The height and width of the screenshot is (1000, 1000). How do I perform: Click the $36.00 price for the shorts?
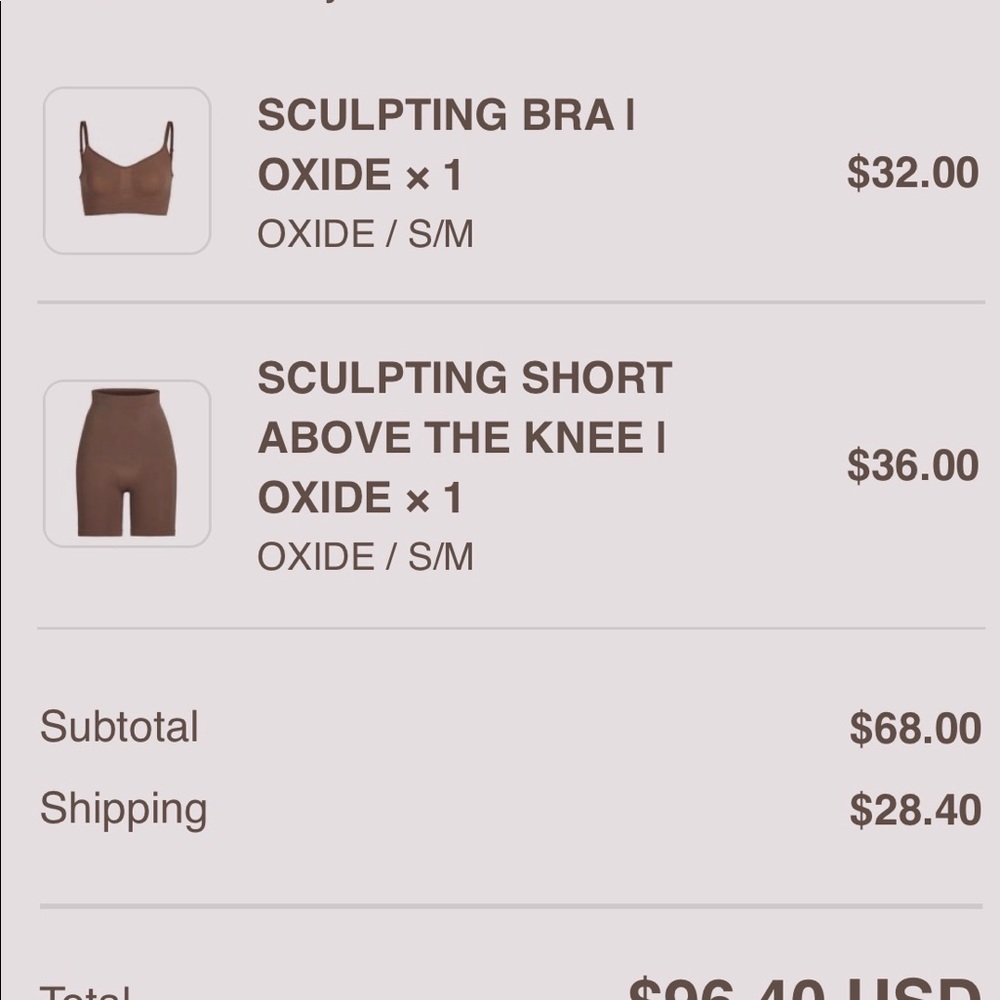(911, 465)
